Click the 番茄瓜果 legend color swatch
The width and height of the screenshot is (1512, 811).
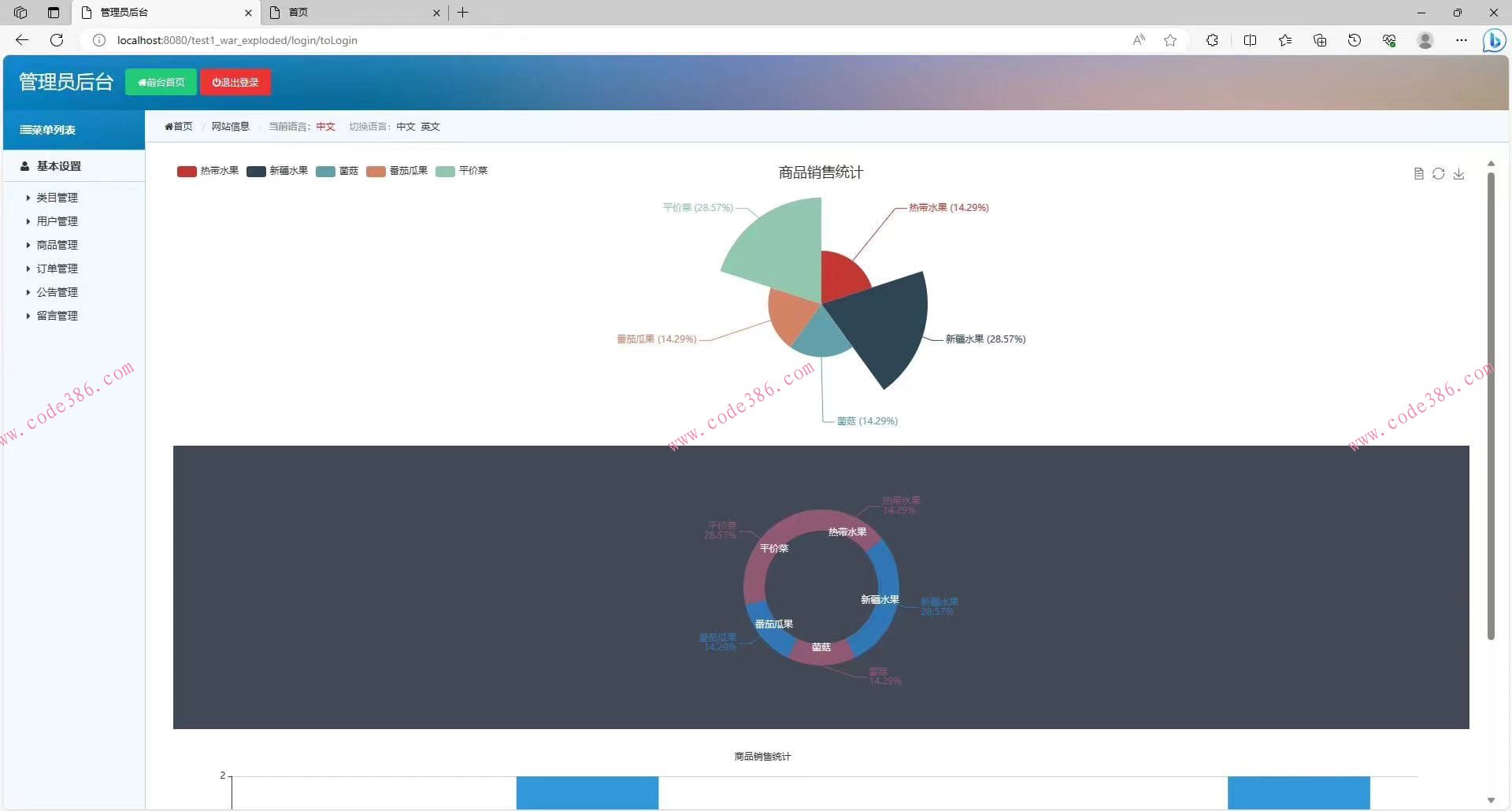376,172
